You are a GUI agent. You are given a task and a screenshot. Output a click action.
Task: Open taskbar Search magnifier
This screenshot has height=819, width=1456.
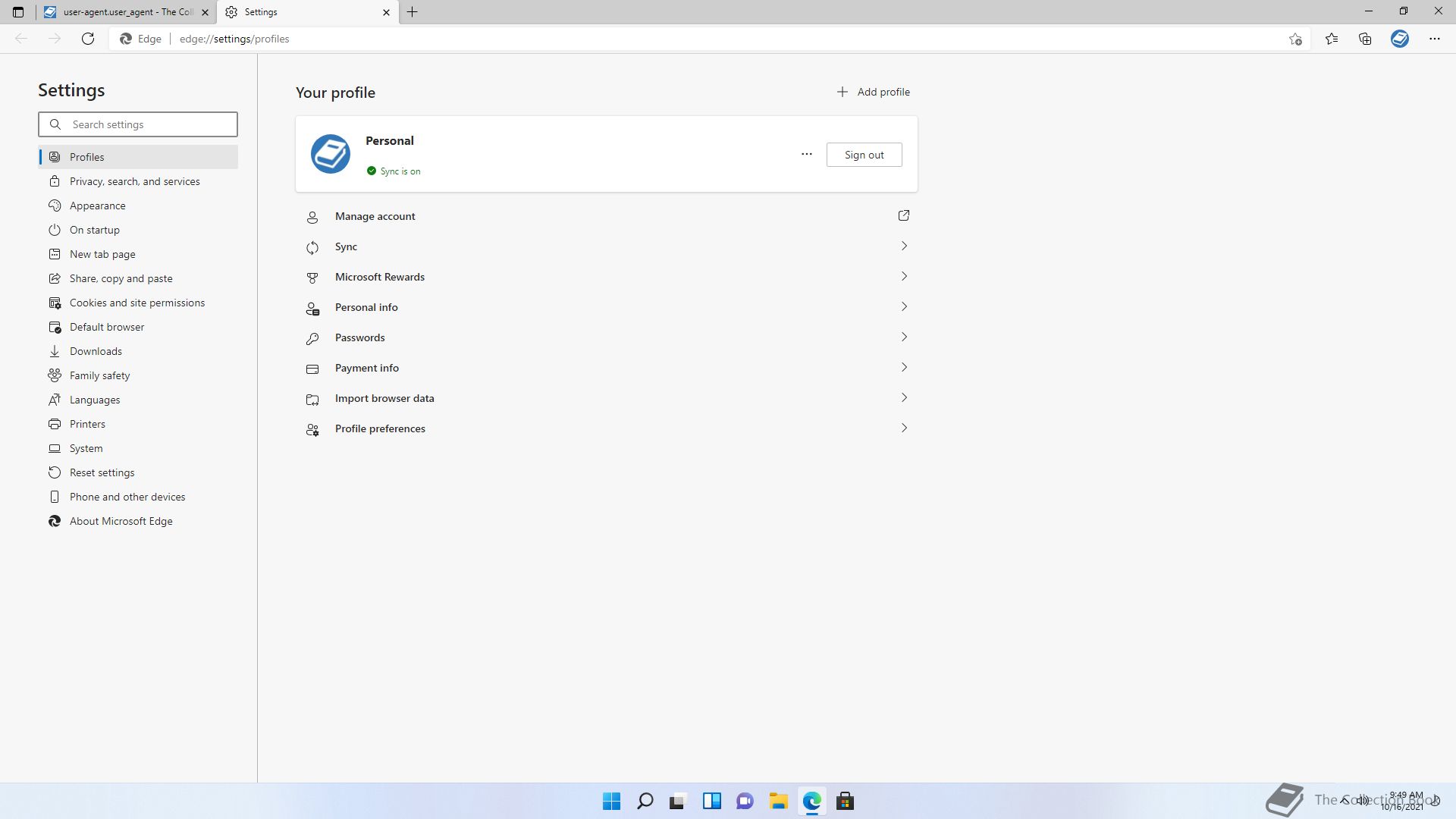(645, 801)
